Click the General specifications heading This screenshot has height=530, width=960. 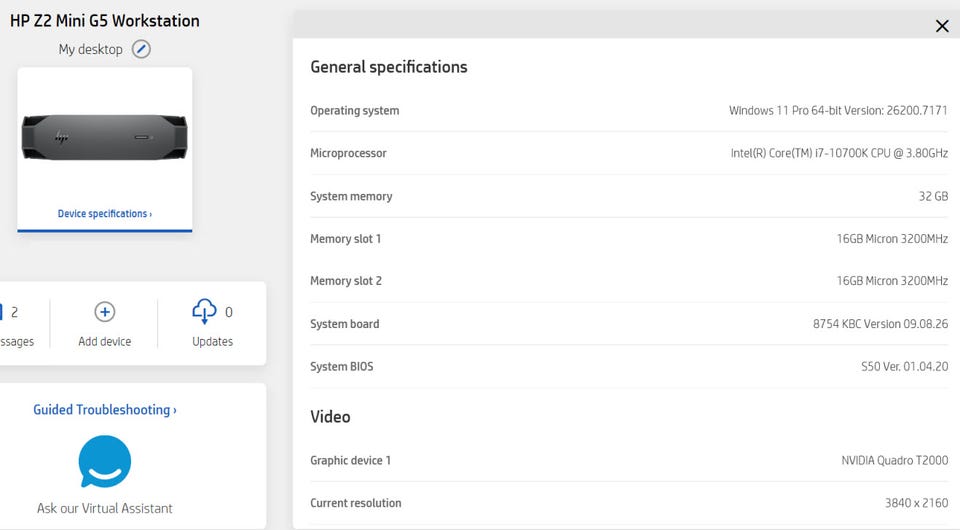(389, 67)
